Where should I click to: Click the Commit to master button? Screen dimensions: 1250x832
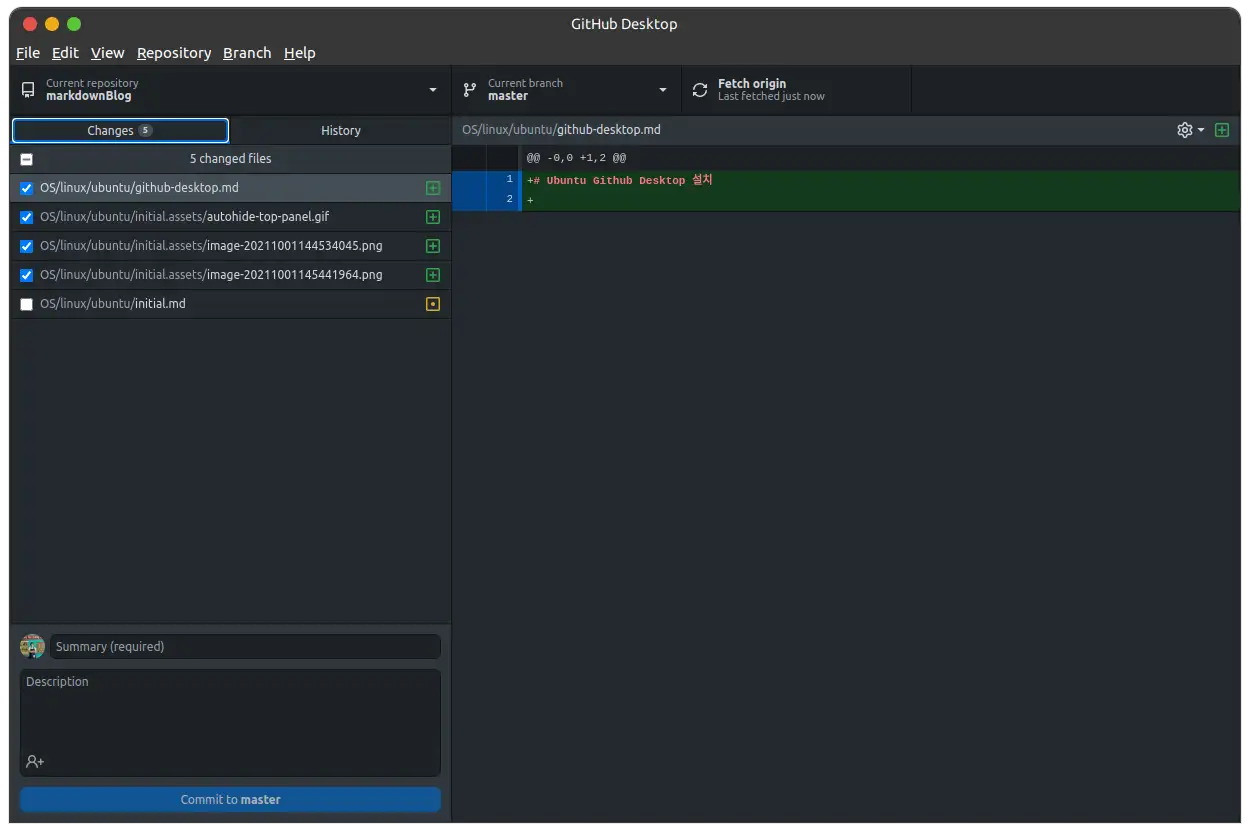(230, 799)
